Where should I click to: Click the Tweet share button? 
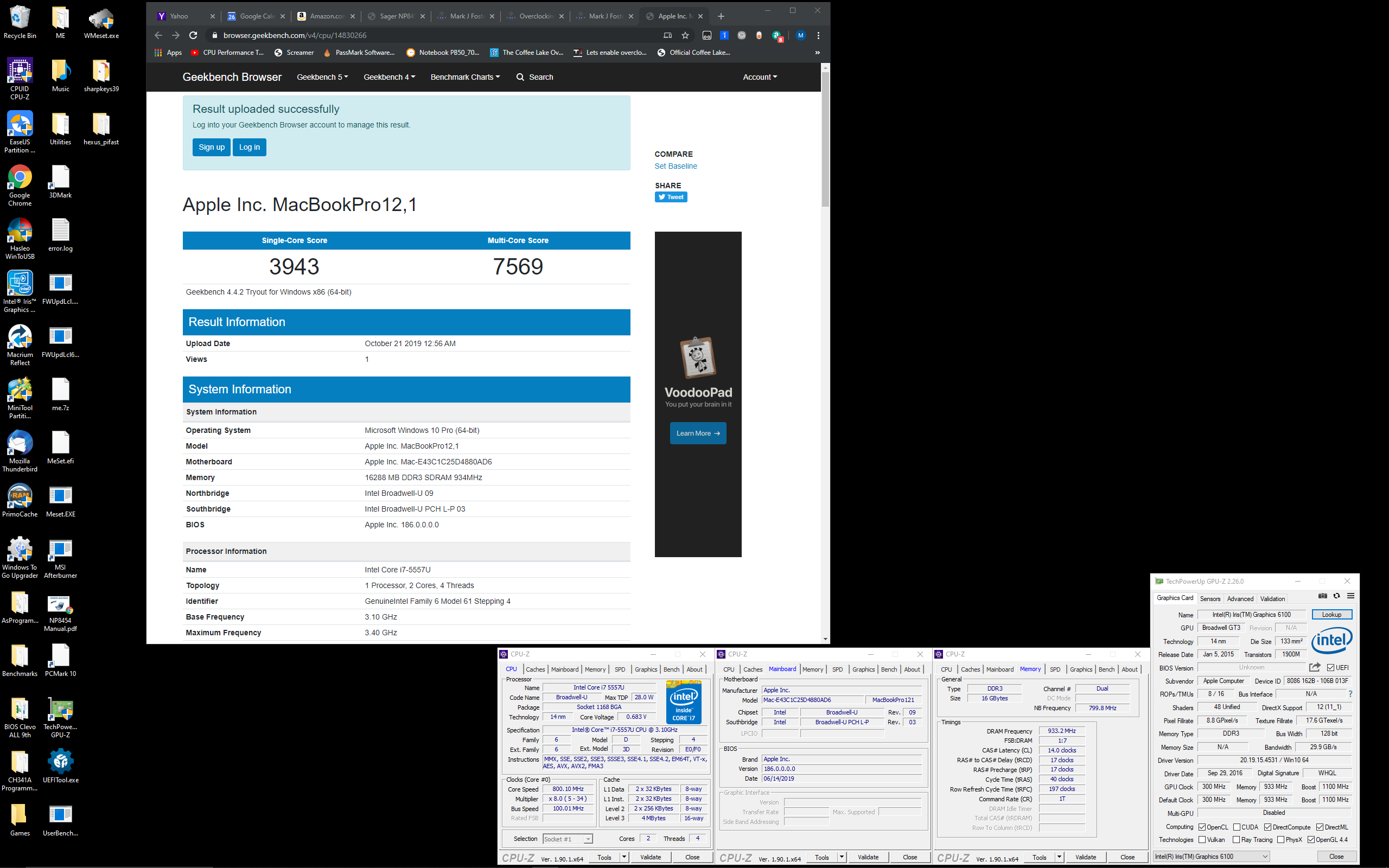(x=671, y=197)
